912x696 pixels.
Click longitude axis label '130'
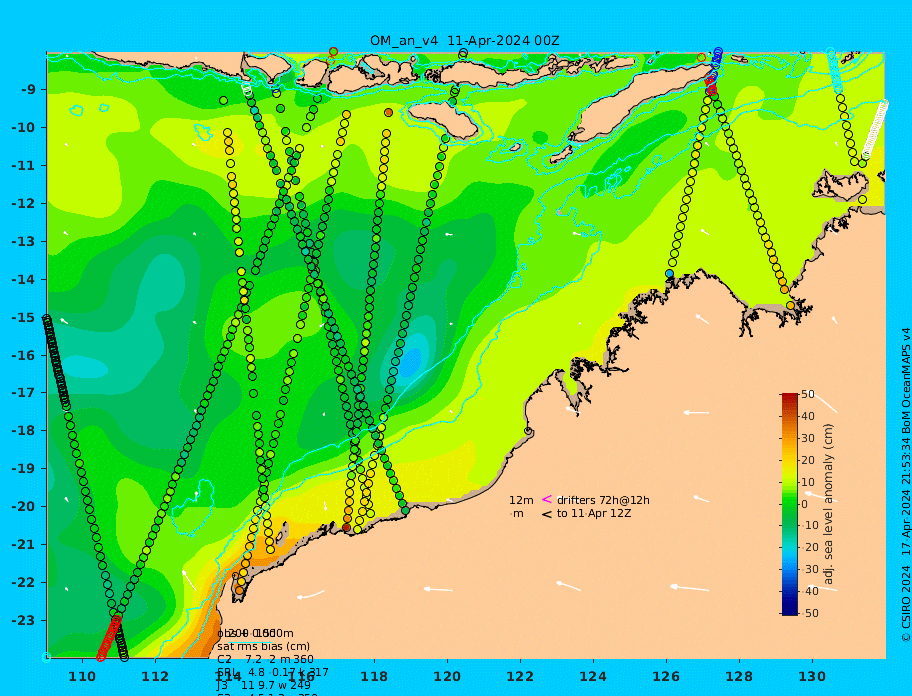(x=812, y=677)
